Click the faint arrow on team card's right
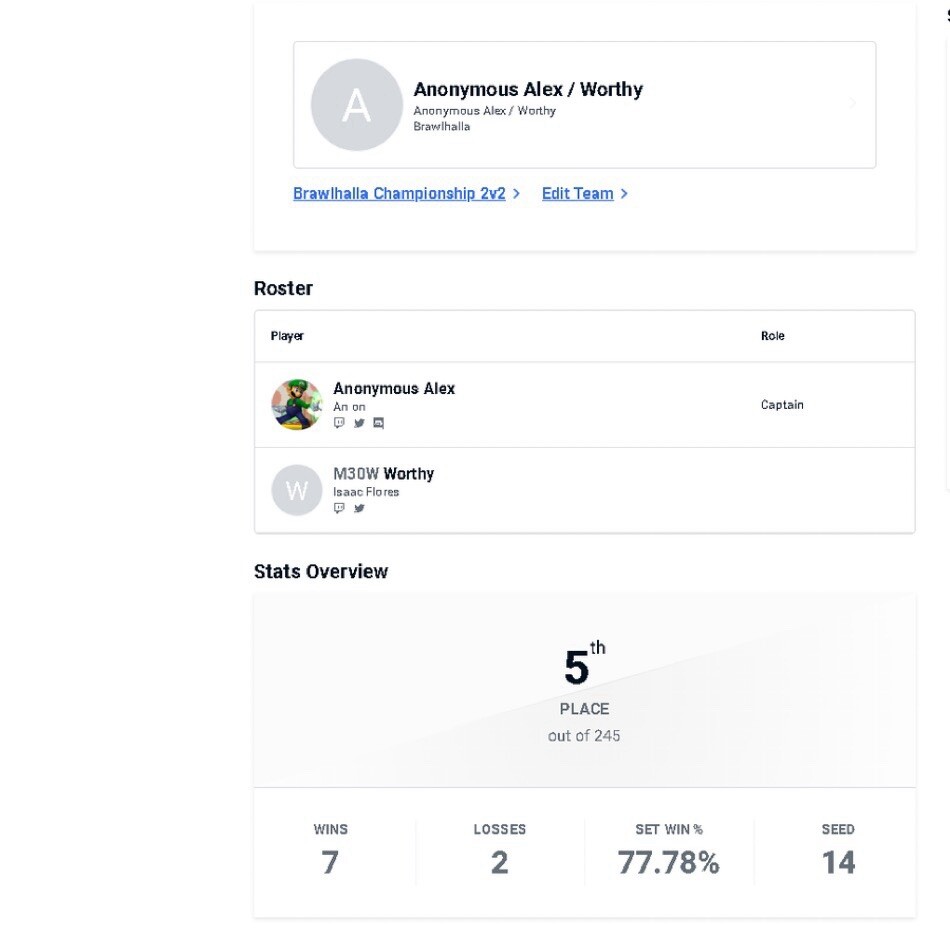 tap(852, 103)
